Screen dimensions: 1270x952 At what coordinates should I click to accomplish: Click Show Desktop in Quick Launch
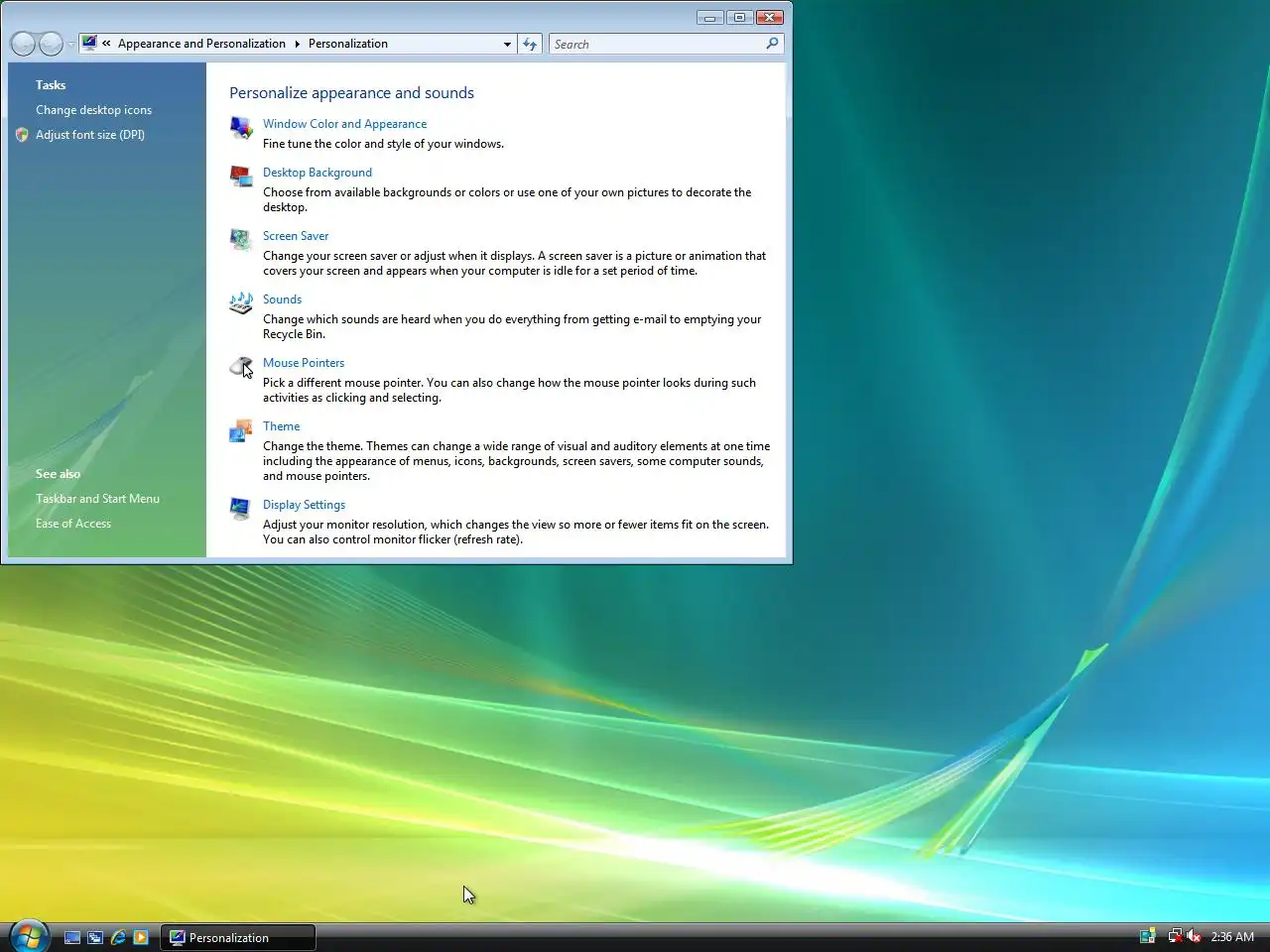click(x=72, y=937)
